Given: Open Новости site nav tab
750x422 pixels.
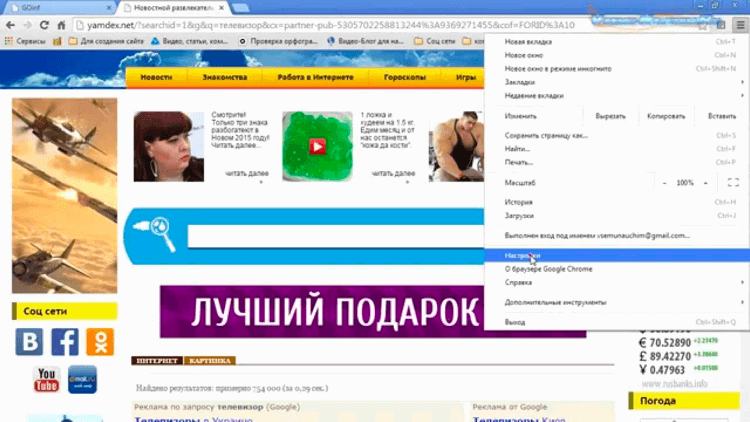Looking at the screenshot, I should pos(156,77).
